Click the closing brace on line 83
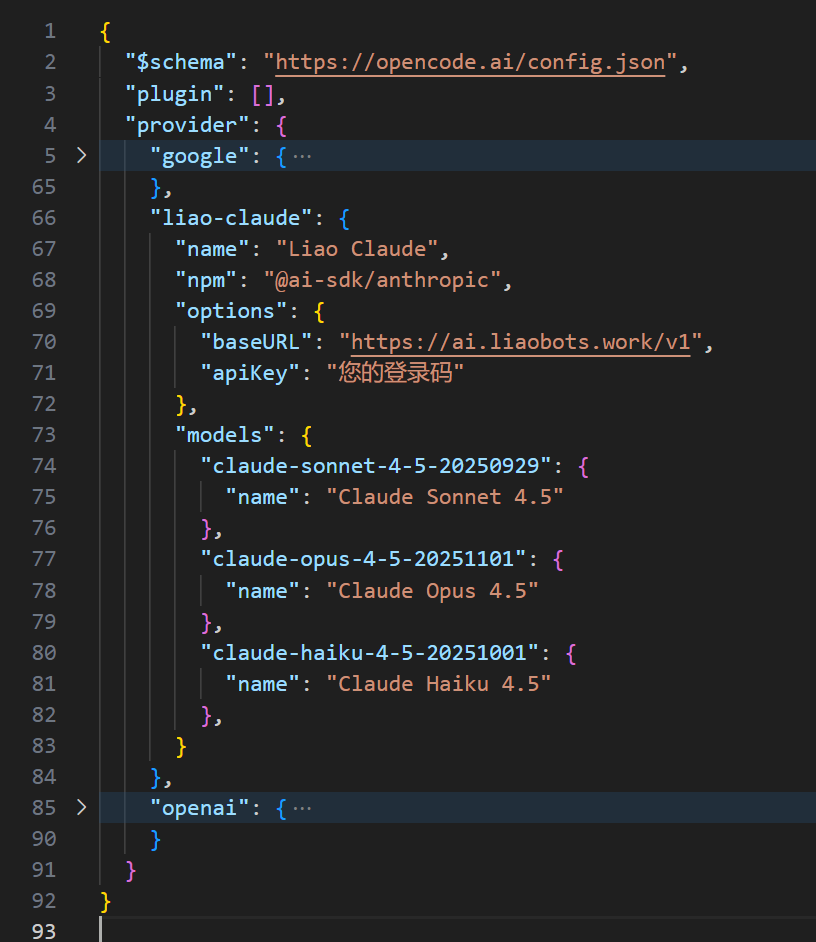This screenshot has width=816, height=942. 181,746
